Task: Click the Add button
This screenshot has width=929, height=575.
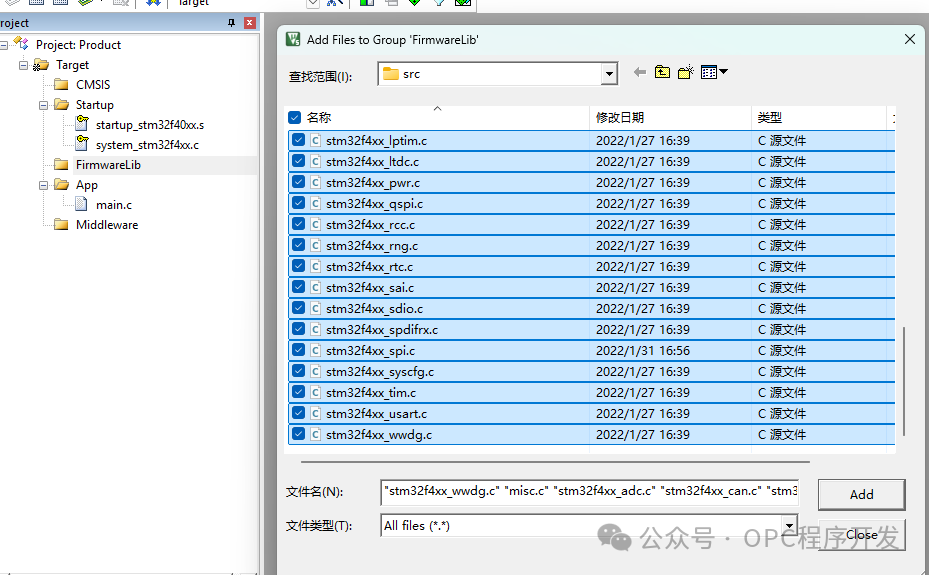Action: point(861,494)
